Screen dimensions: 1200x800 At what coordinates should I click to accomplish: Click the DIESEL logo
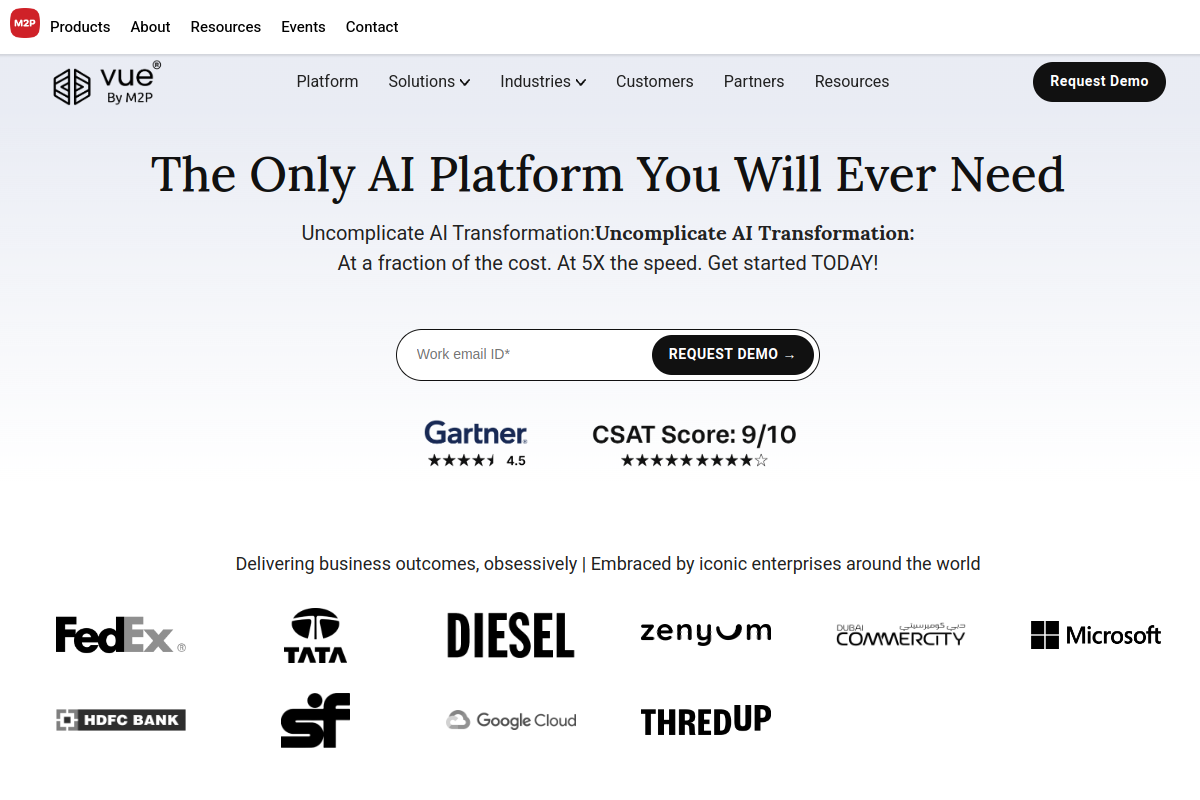[x=511, y=635]
